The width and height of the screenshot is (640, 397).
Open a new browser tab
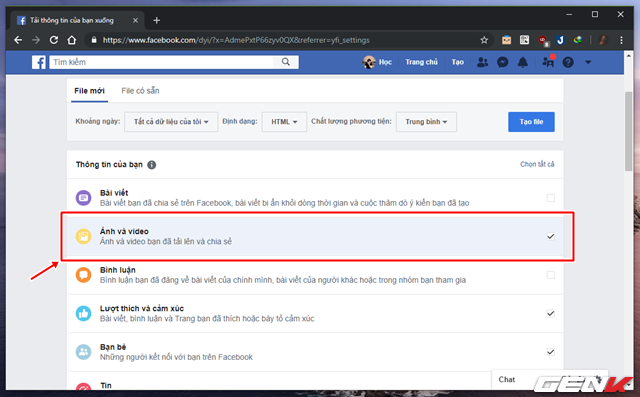click(x=157, y=20)
